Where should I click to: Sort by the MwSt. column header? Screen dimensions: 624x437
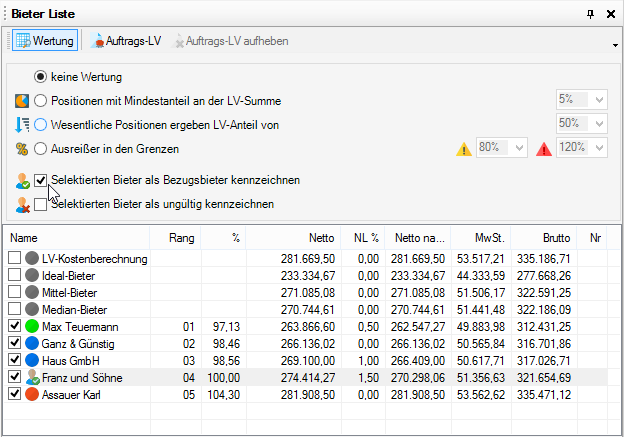(481, 238)
